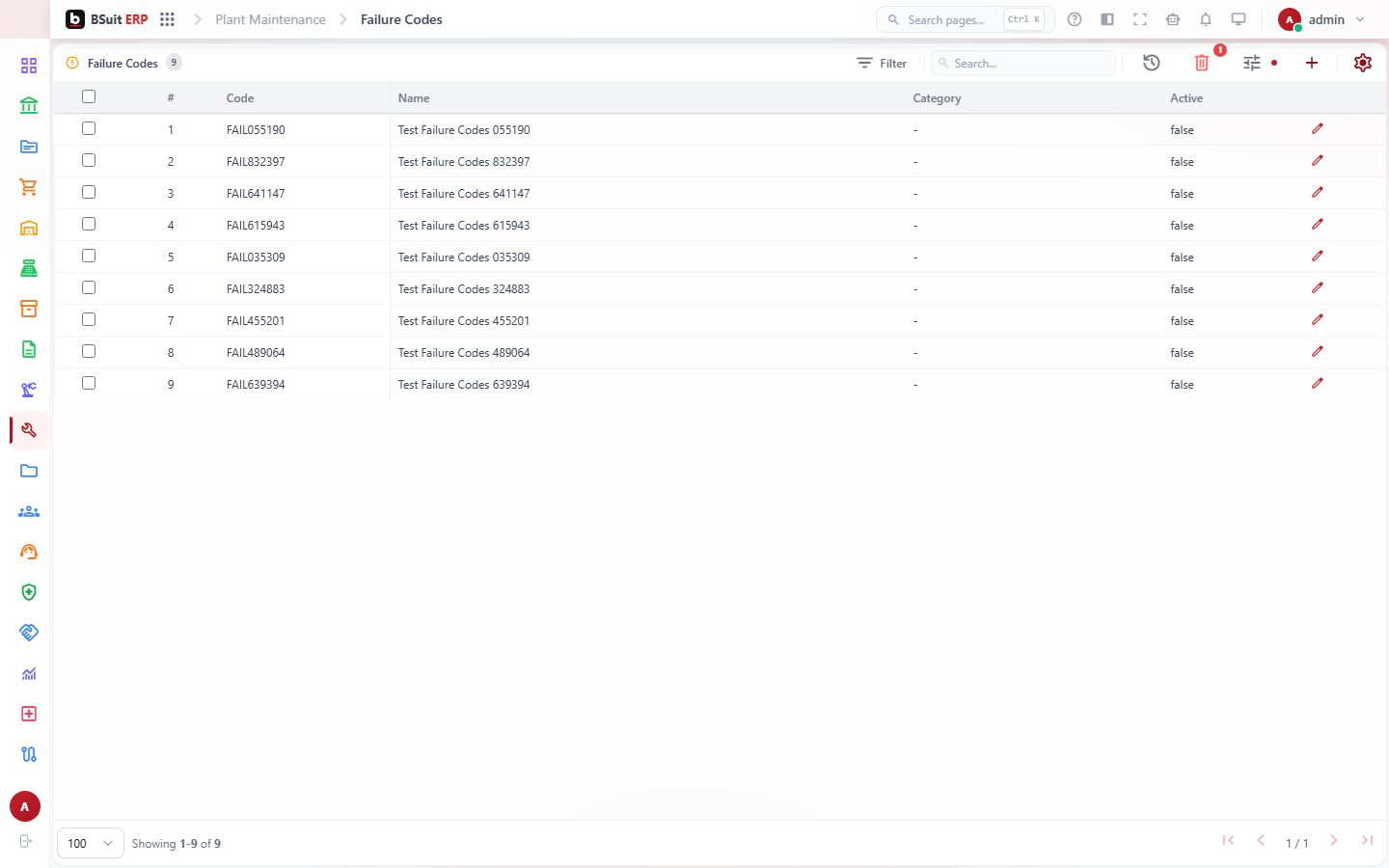1389x868 pixels.
Task: Open the history clock icon in toolbar
Action: [1152, 63]
